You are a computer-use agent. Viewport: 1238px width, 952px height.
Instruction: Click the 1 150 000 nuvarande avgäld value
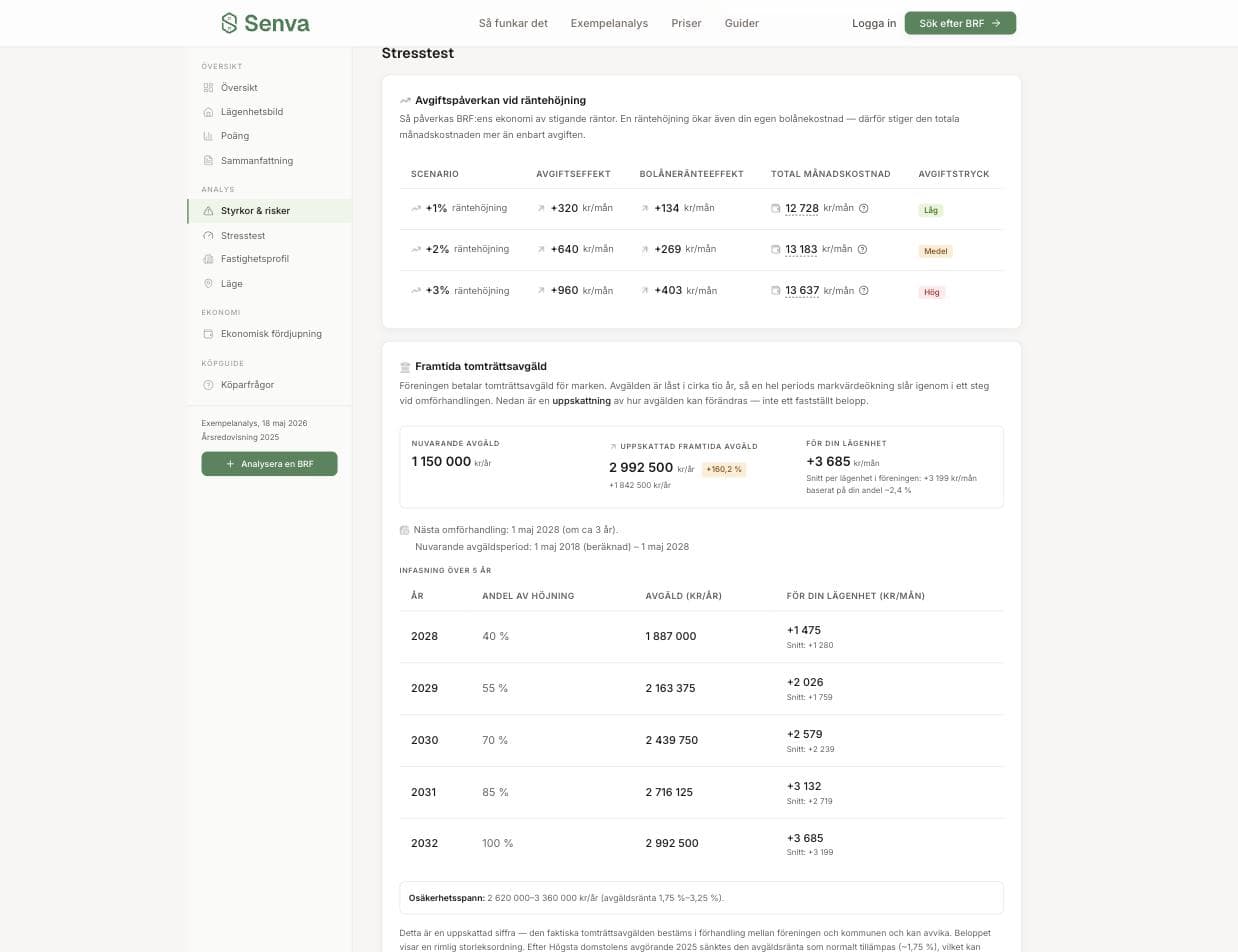(x=441, y=461)
